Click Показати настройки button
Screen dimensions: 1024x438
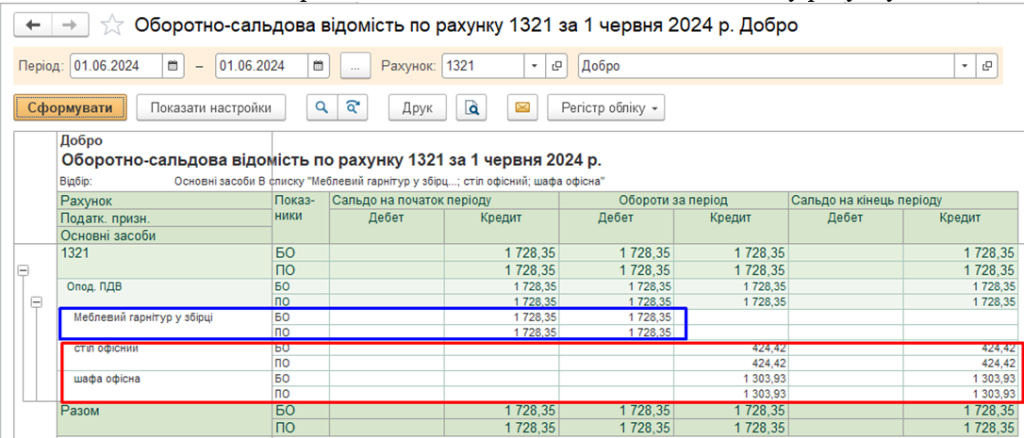210,106
